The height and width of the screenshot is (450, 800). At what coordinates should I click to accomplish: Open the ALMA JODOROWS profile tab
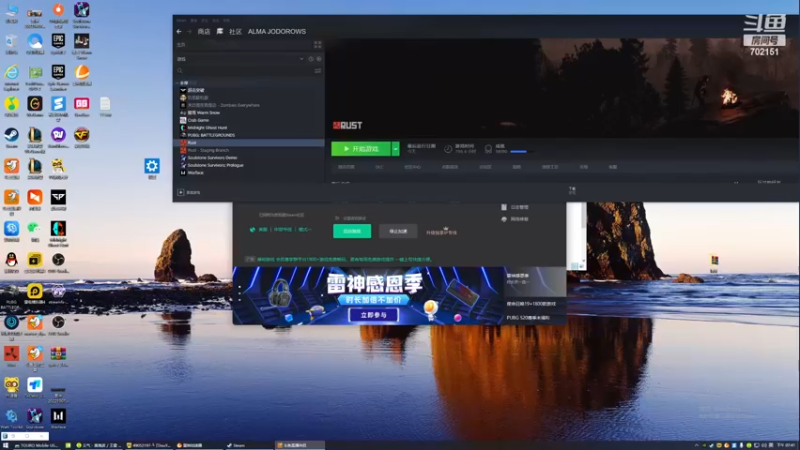tap(277, 32)
